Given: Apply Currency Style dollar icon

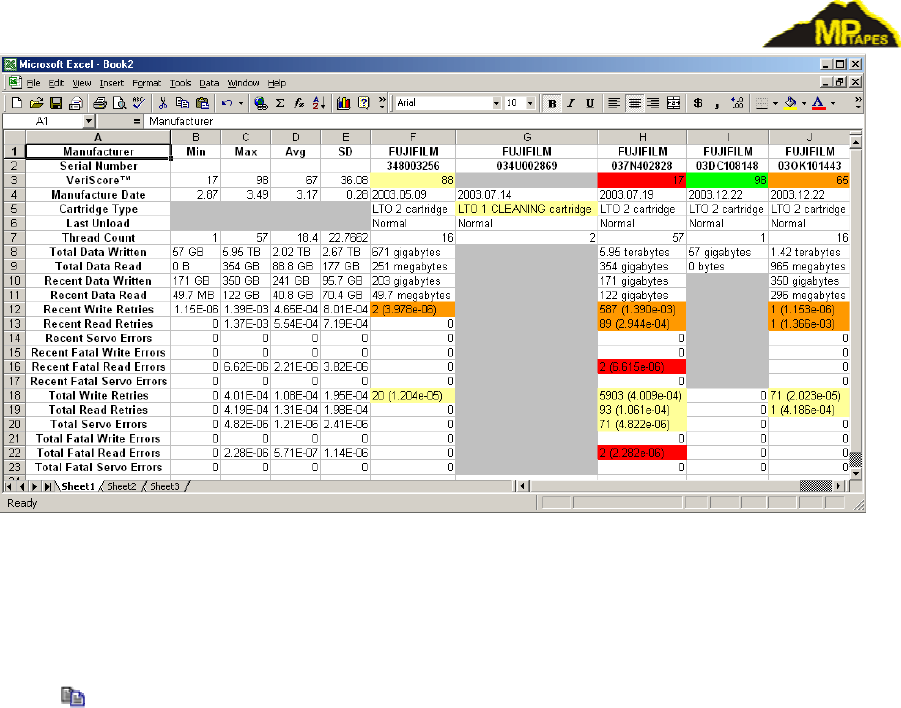Looking at the screenshot, I should (698, 103).
